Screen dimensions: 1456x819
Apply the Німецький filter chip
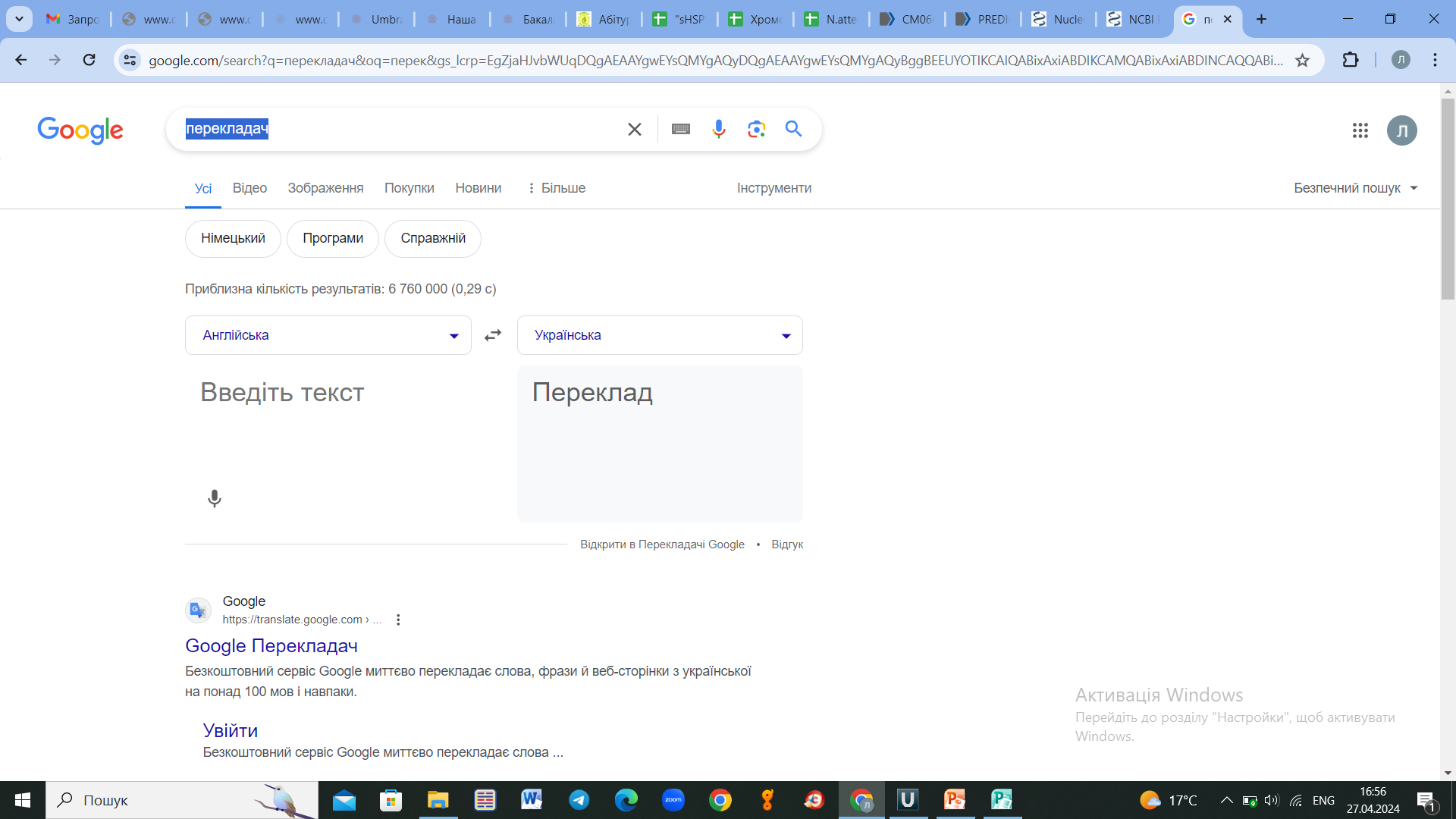click(233, 238)
